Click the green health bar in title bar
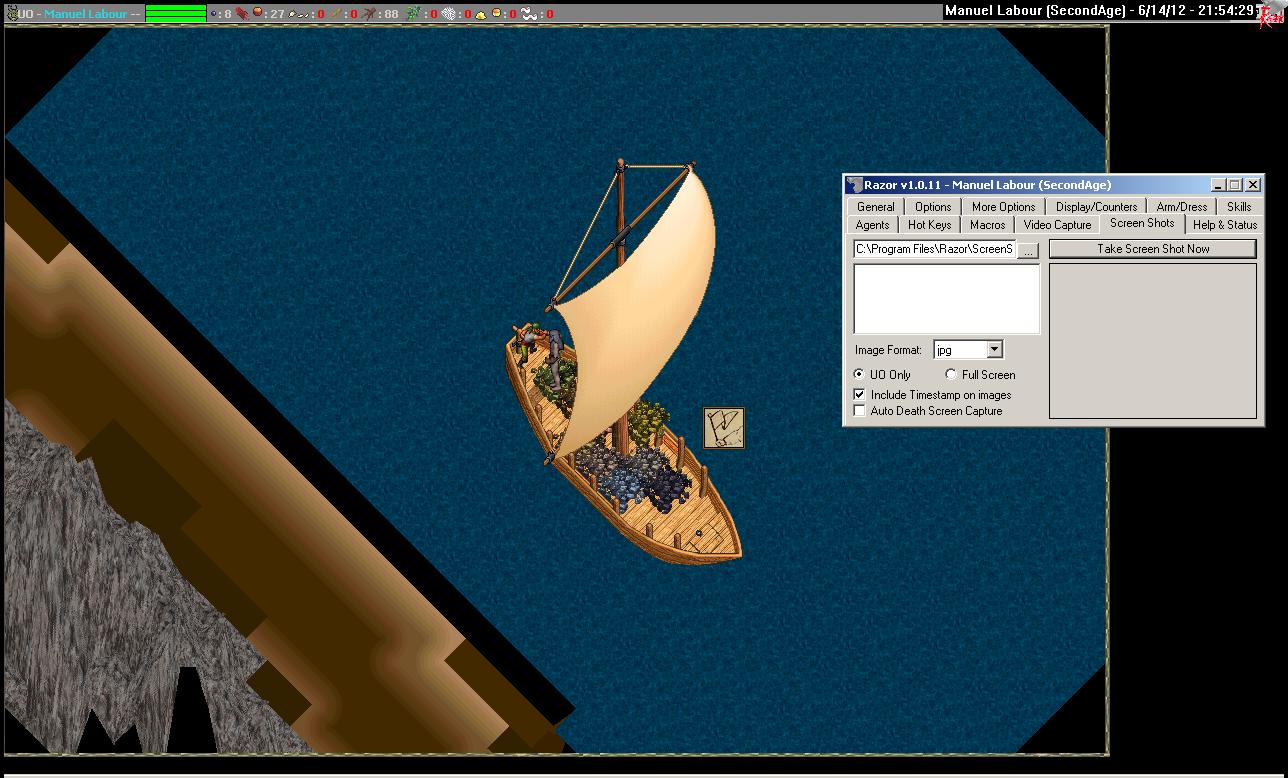Viewport: 1288px width, 778px height. (176, 14)
